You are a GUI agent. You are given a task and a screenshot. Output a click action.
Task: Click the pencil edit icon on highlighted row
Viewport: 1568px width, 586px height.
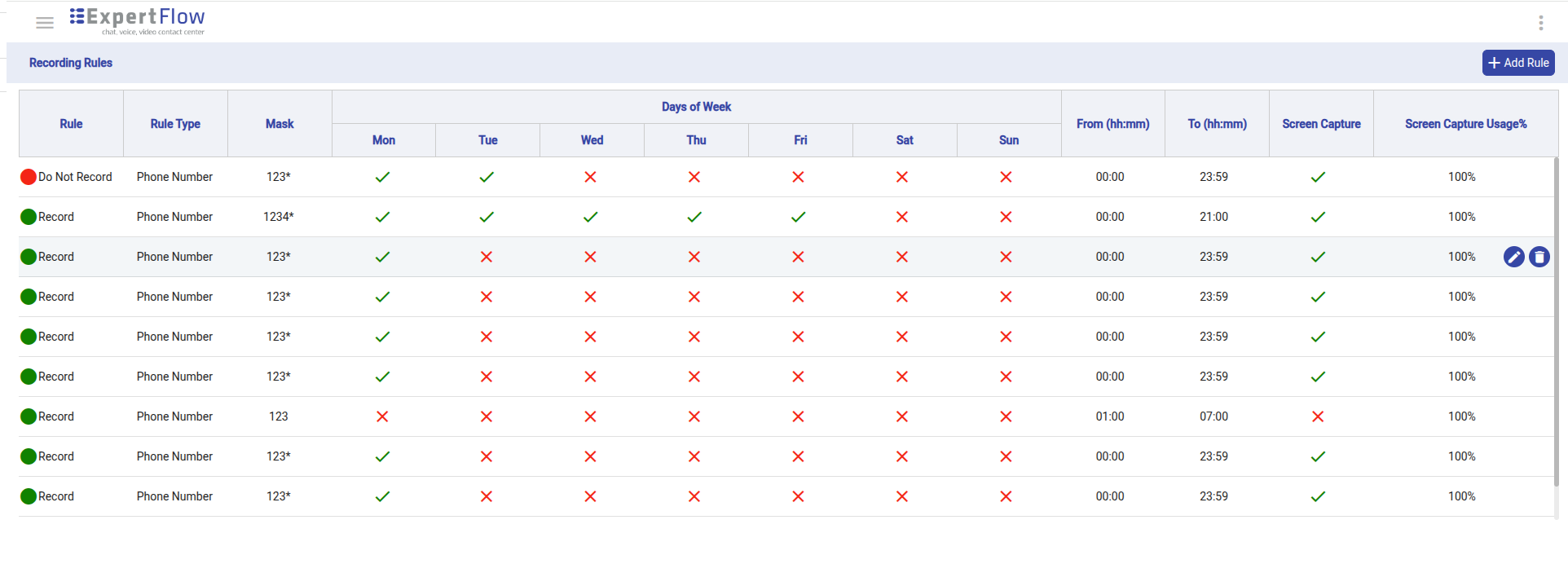[1513, 257]
